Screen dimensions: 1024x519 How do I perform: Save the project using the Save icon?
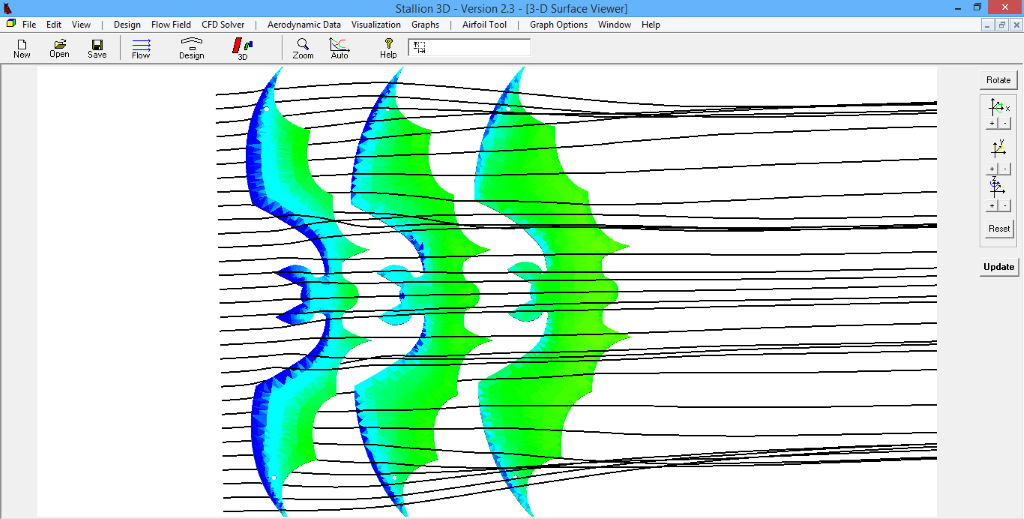(x=97, y=49)
